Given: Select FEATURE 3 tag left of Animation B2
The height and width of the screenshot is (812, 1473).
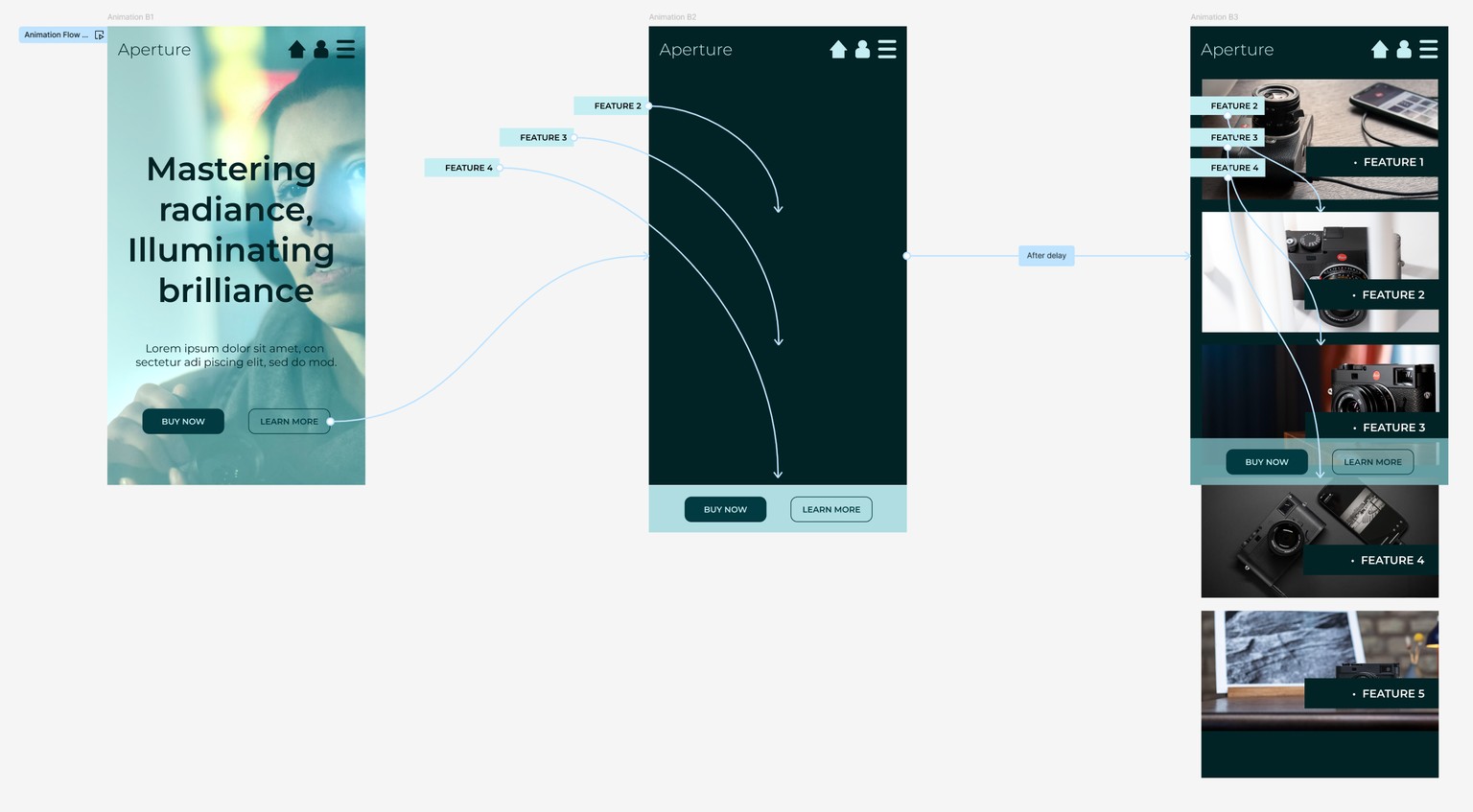Looking at the screenshot, I should (537, 137).
